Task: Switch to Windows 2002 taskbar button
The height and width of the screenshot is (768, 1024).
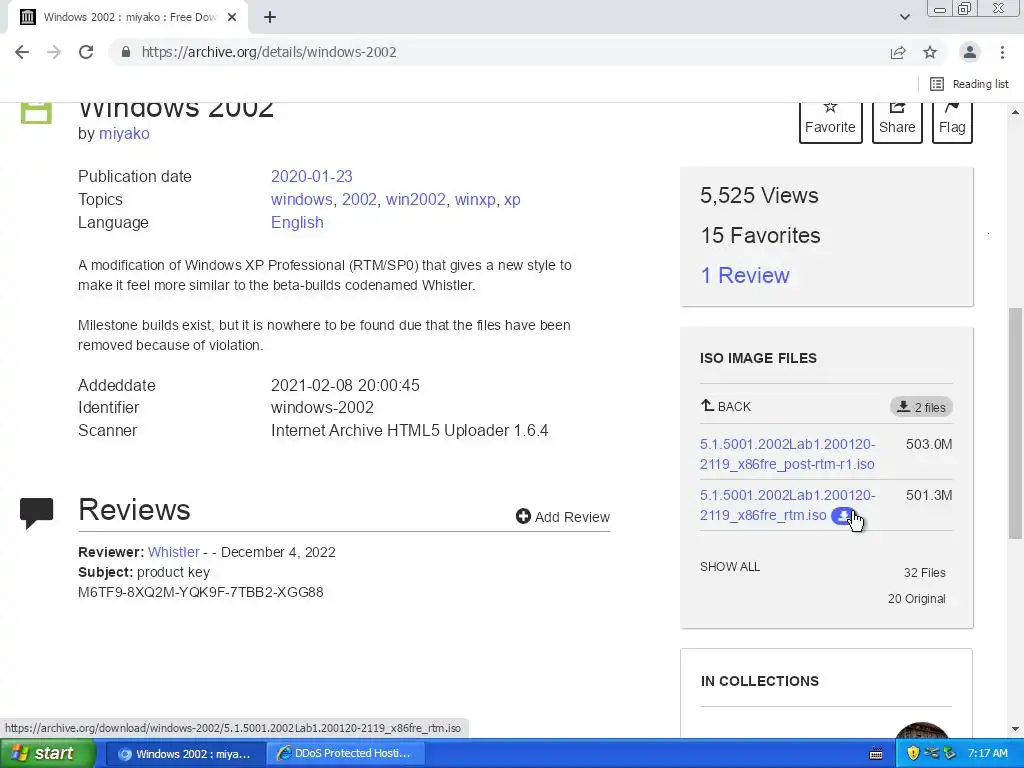Action: coord(185,754)
